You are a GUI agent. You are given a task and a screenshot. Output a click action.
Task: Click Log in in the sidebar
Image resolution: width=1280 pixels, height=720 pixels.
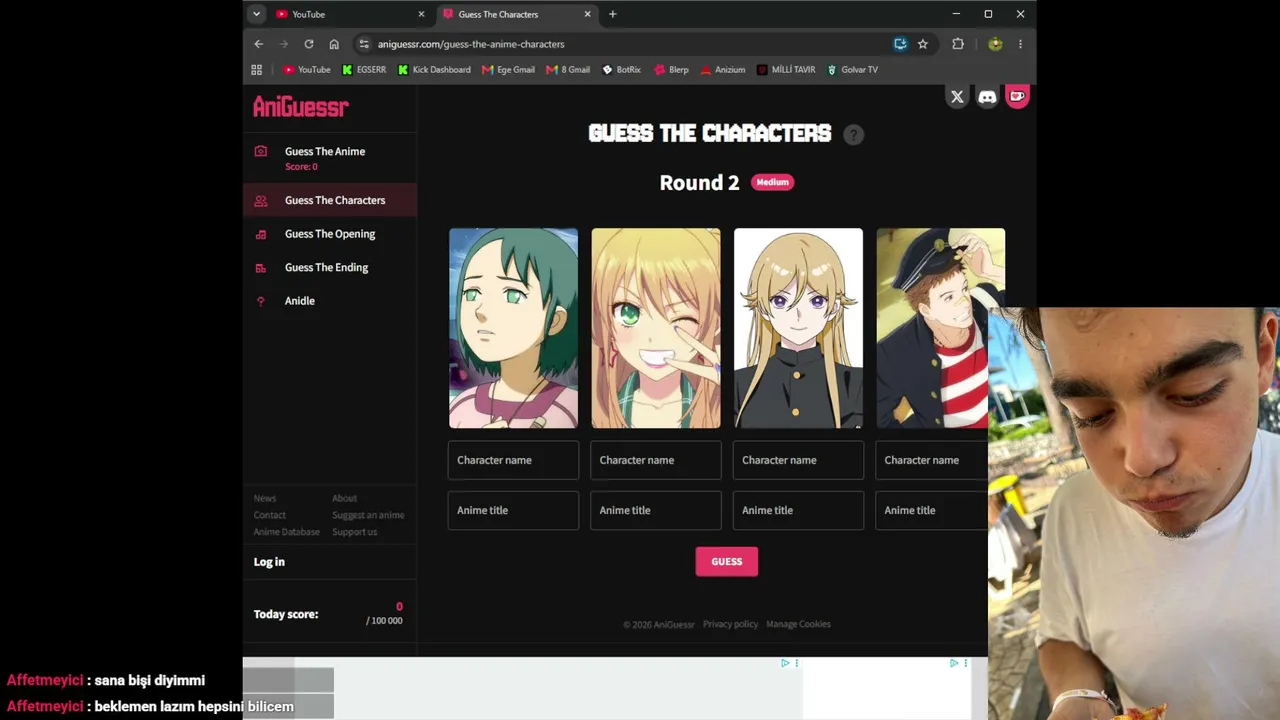click(269, 562)
